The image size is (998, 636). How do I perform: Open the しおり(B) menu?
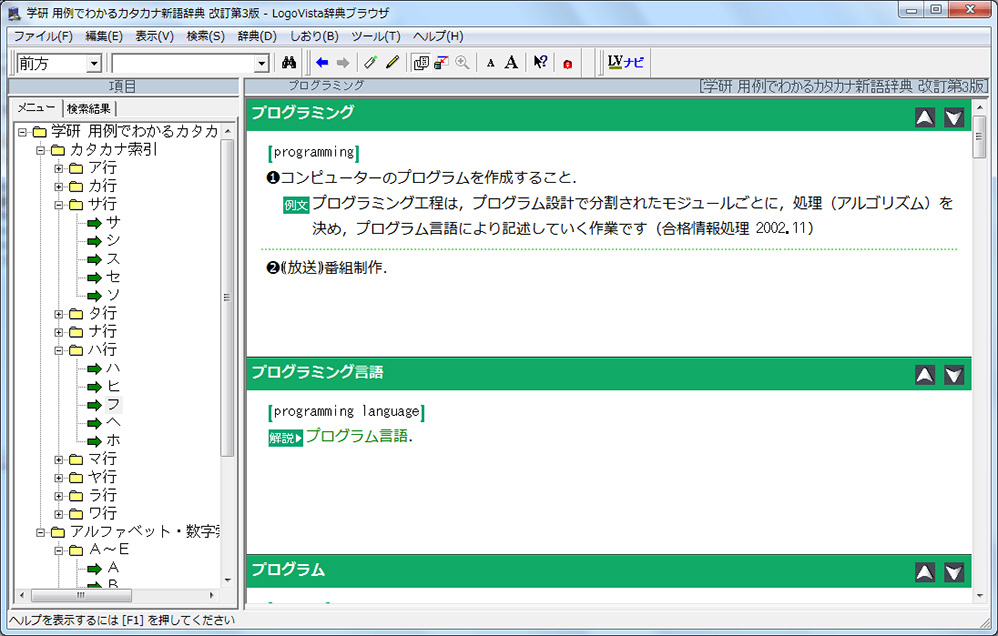point(314,36)
